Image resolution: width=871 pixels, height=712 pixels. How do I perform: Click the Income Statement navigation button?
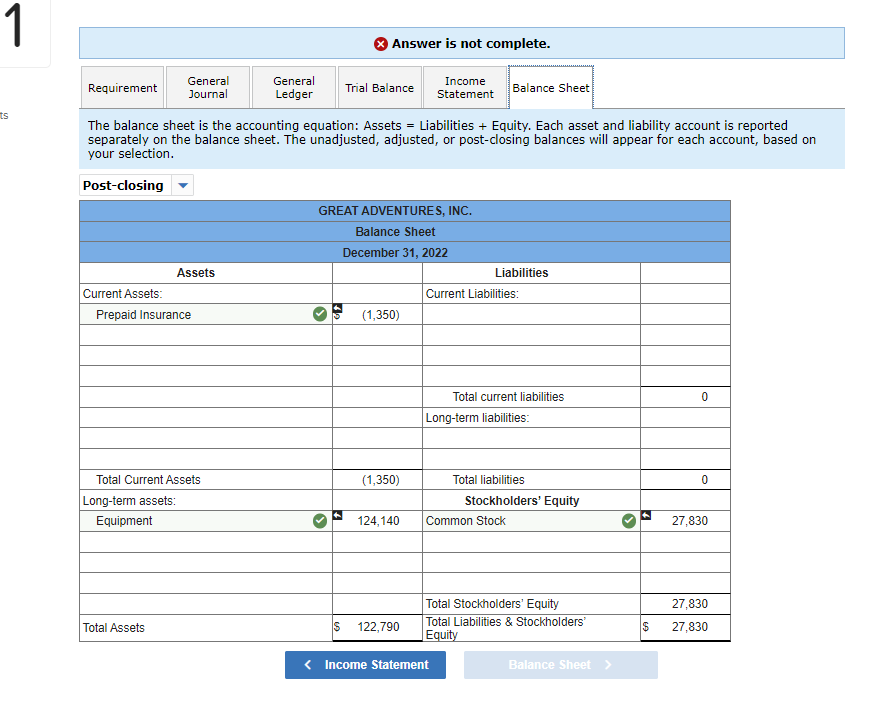[365, 664]
